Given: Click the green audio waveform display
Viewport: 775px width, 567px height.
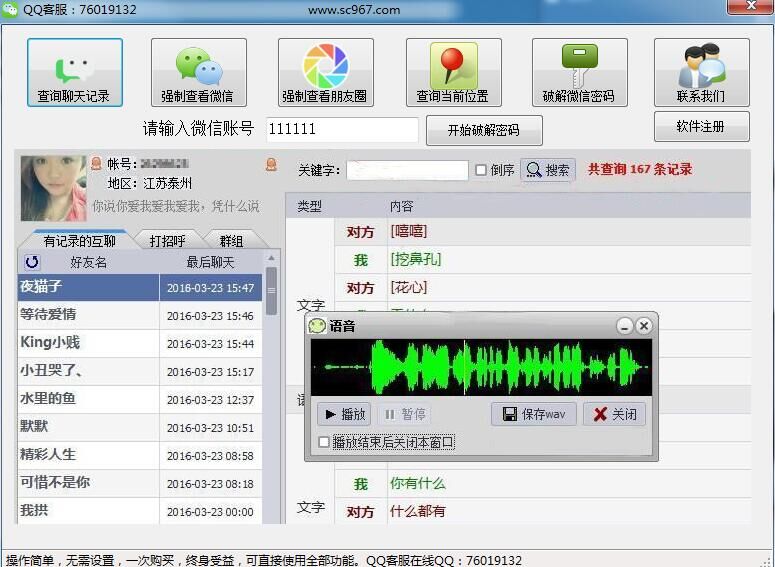Looking at the screenshot, I should [x=481, y=367].
